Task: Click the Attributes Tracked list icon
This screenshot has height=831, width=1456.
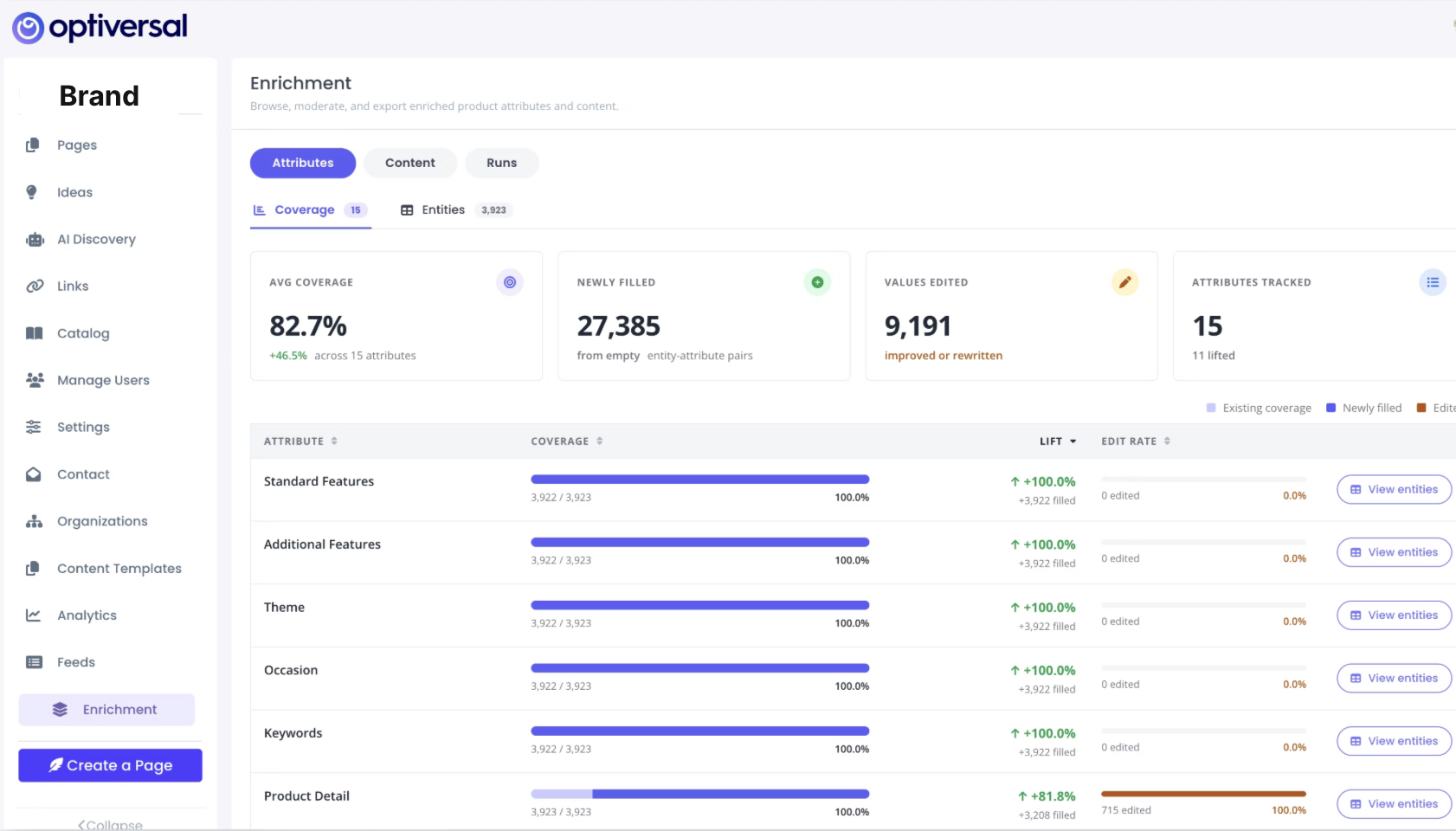Action: point(1433,282)
